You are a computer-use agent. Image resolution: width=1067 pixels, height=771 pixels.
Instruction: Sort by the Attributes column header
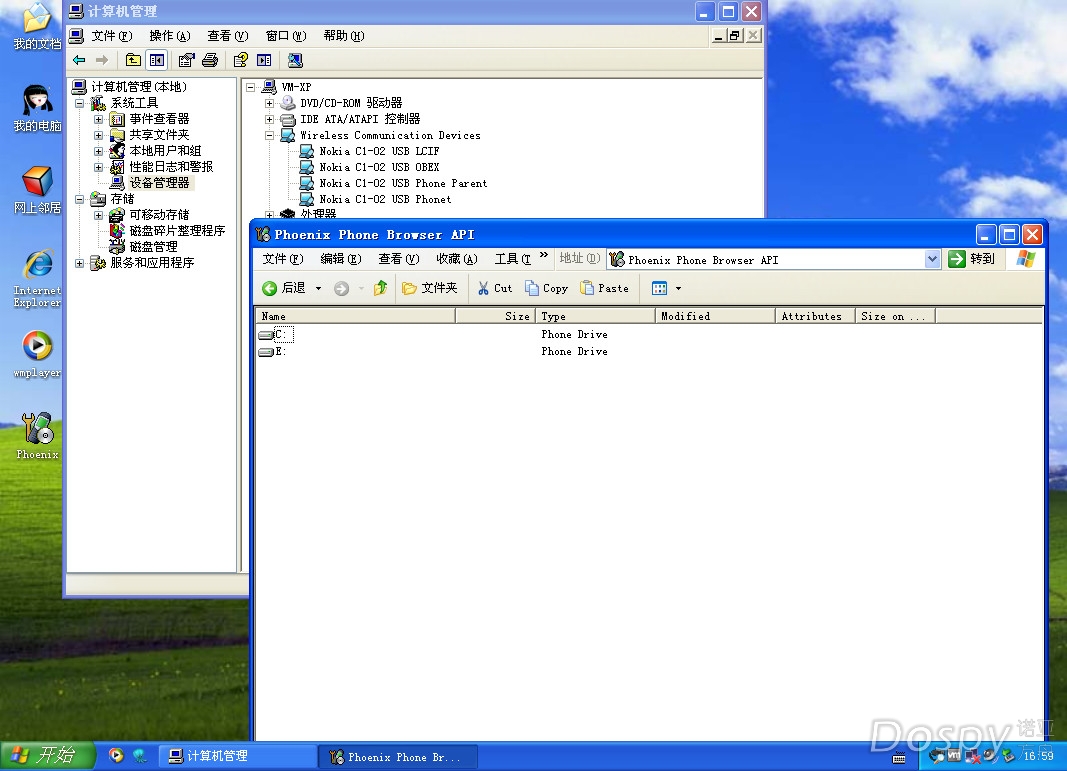pos(815,316)
